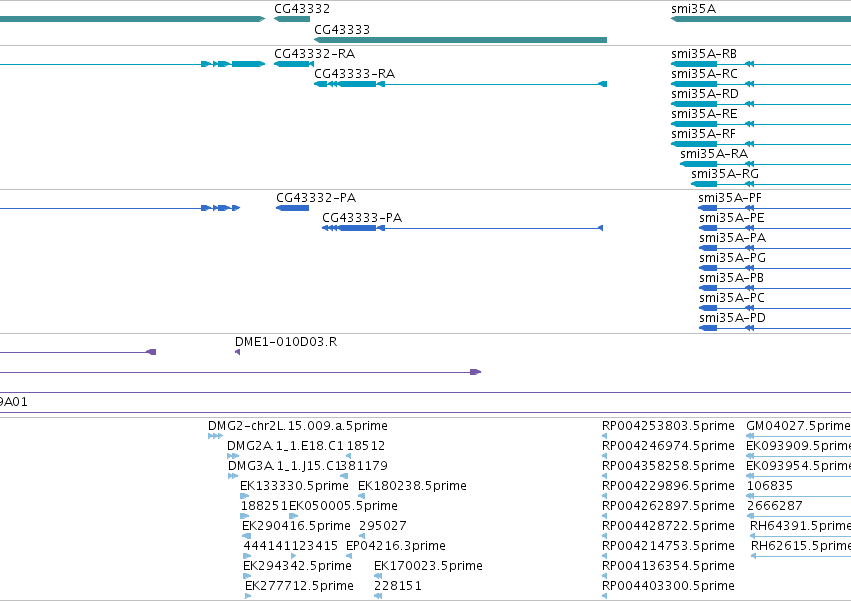
Task: Select transcript smi35A-RA
Action: click(714, 154)
